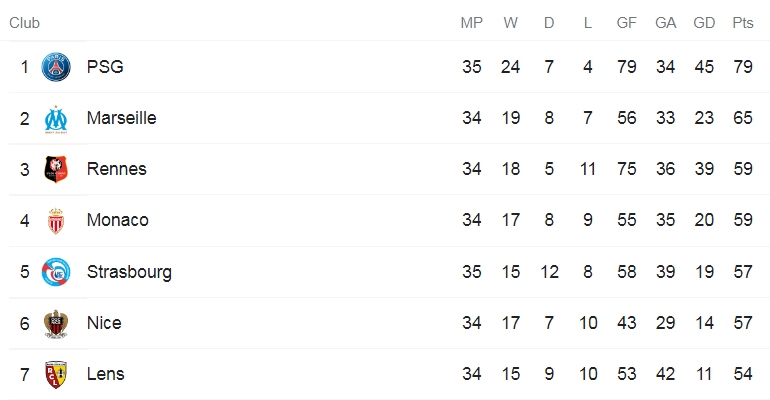Select the Rennes team name

coord(117,169)
